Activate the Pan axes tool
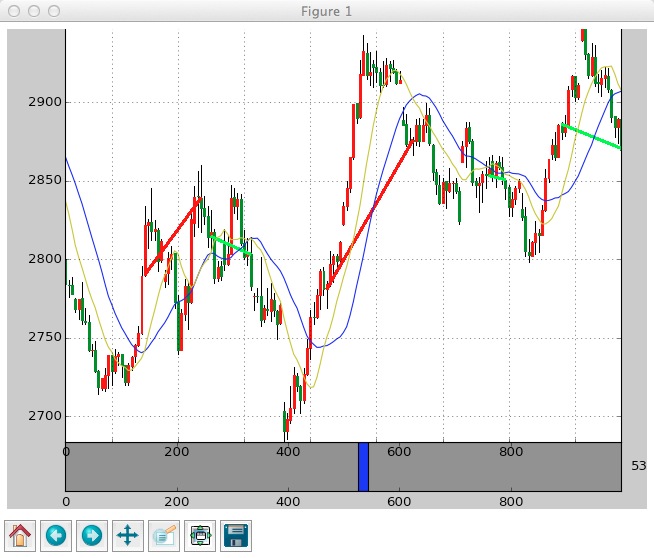Viewport: 654px width, 558px height. 128,535
